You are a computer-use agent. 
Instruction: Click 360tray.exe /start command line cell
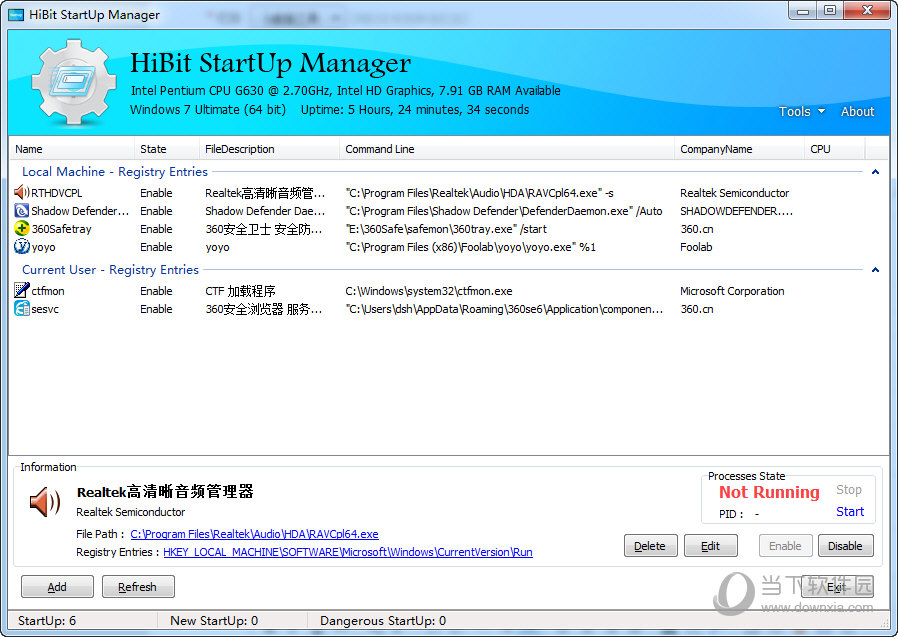(446, 229)
